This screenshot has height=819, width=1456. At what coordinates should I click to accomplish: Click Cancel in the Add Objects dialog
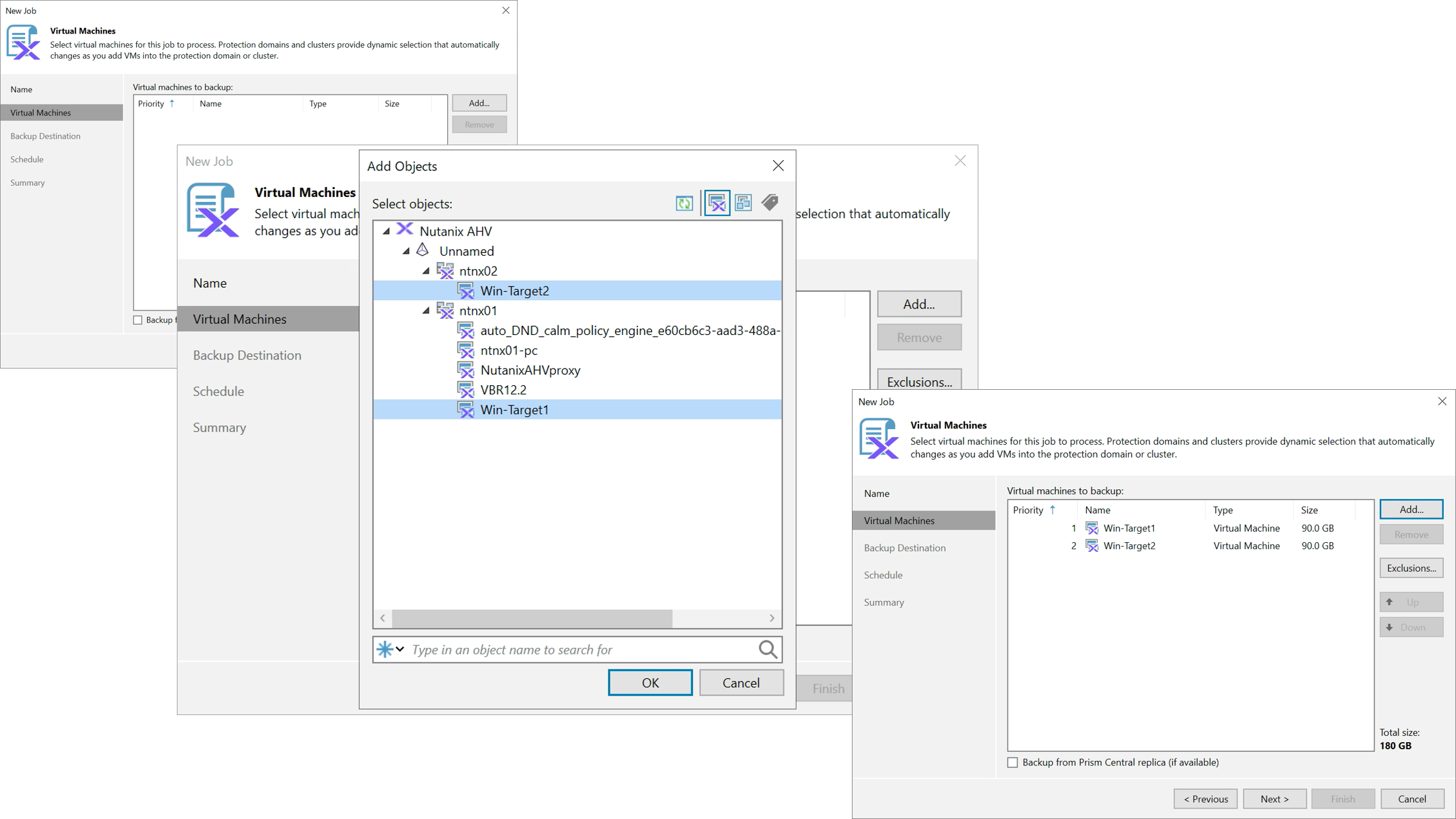(741, 683)
